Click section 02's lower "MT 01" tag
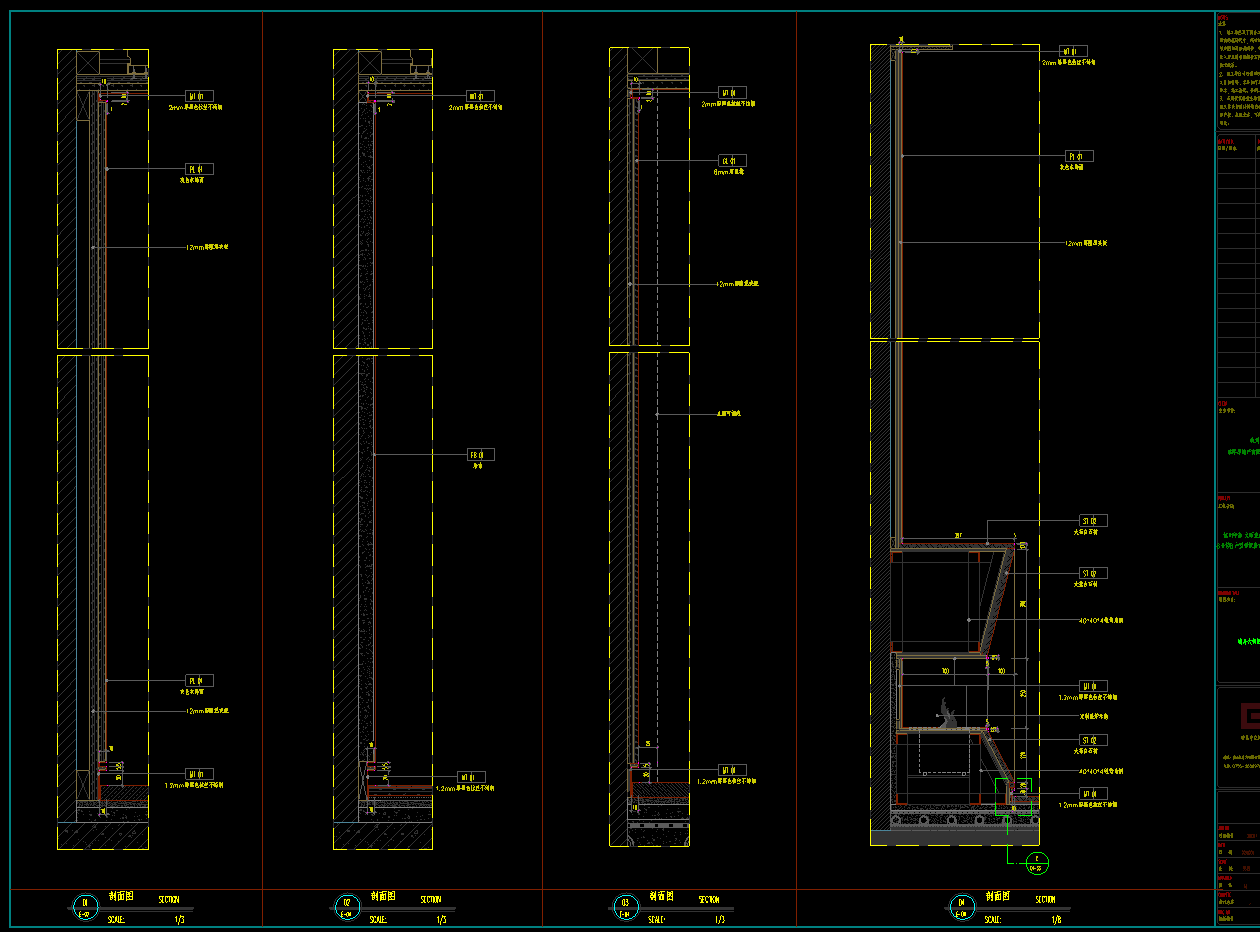The width and height of the screenshot is (1260, 932). click(x=472, y=777)
